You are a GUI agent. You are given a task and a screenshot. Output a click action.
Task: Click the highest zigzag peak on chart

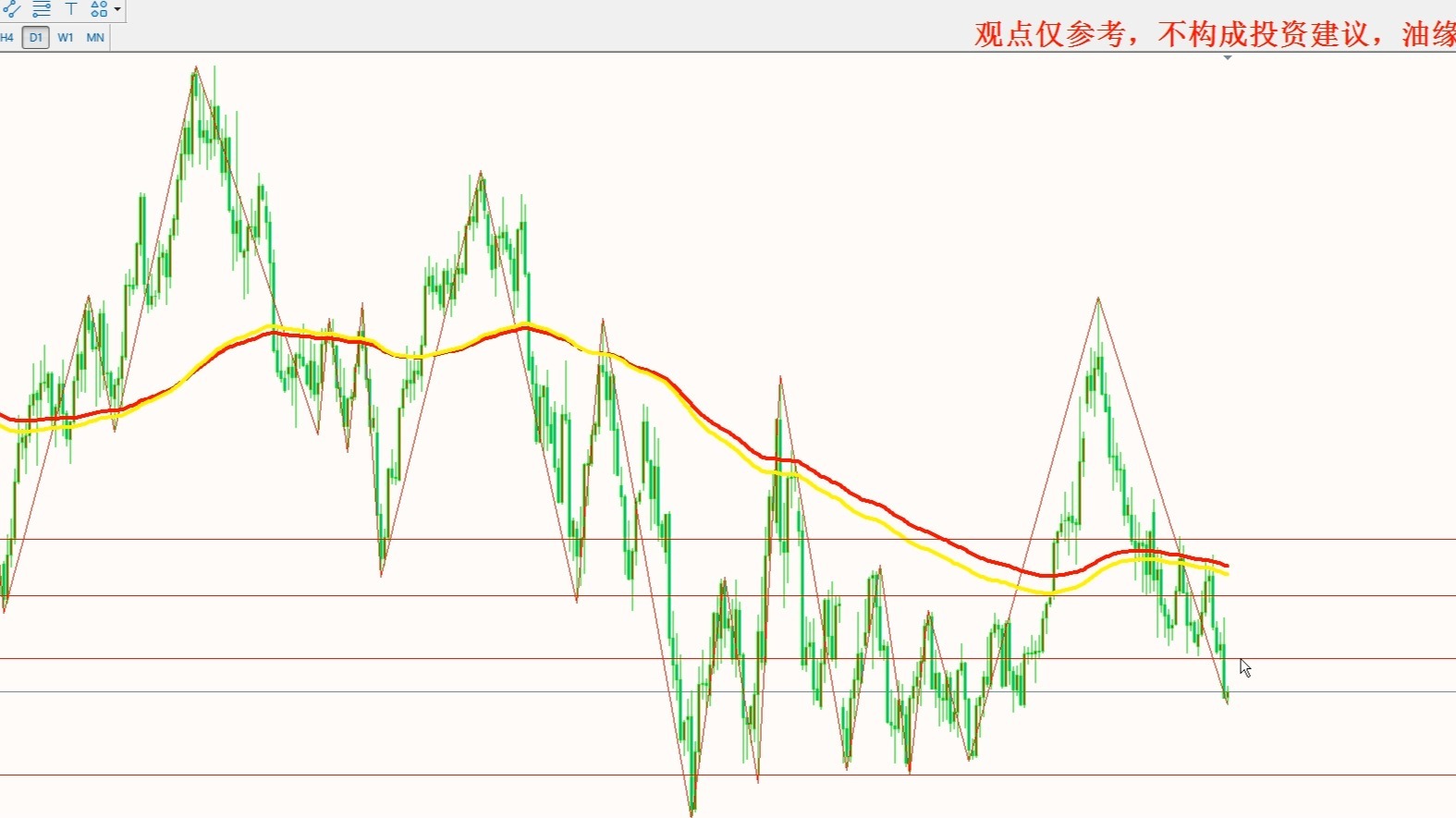pyautogui.click(x=195, y=67)
